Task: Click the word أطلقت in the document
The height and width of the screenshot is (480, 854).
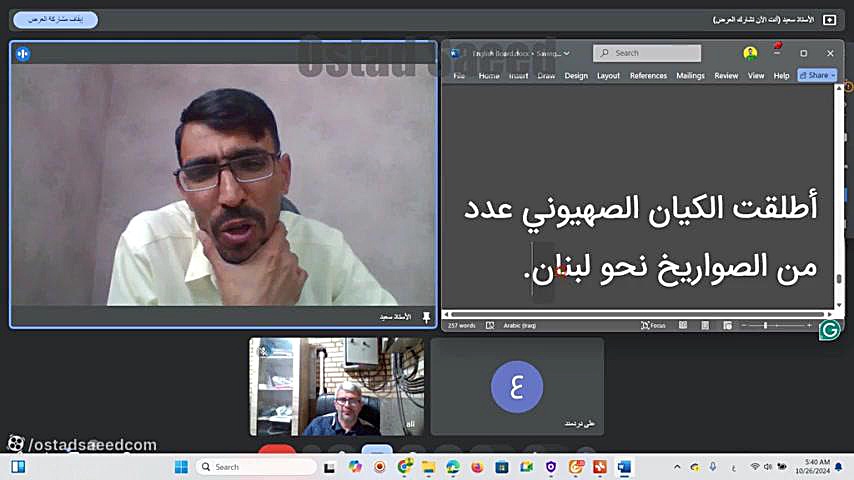Action: click(774, 208)
